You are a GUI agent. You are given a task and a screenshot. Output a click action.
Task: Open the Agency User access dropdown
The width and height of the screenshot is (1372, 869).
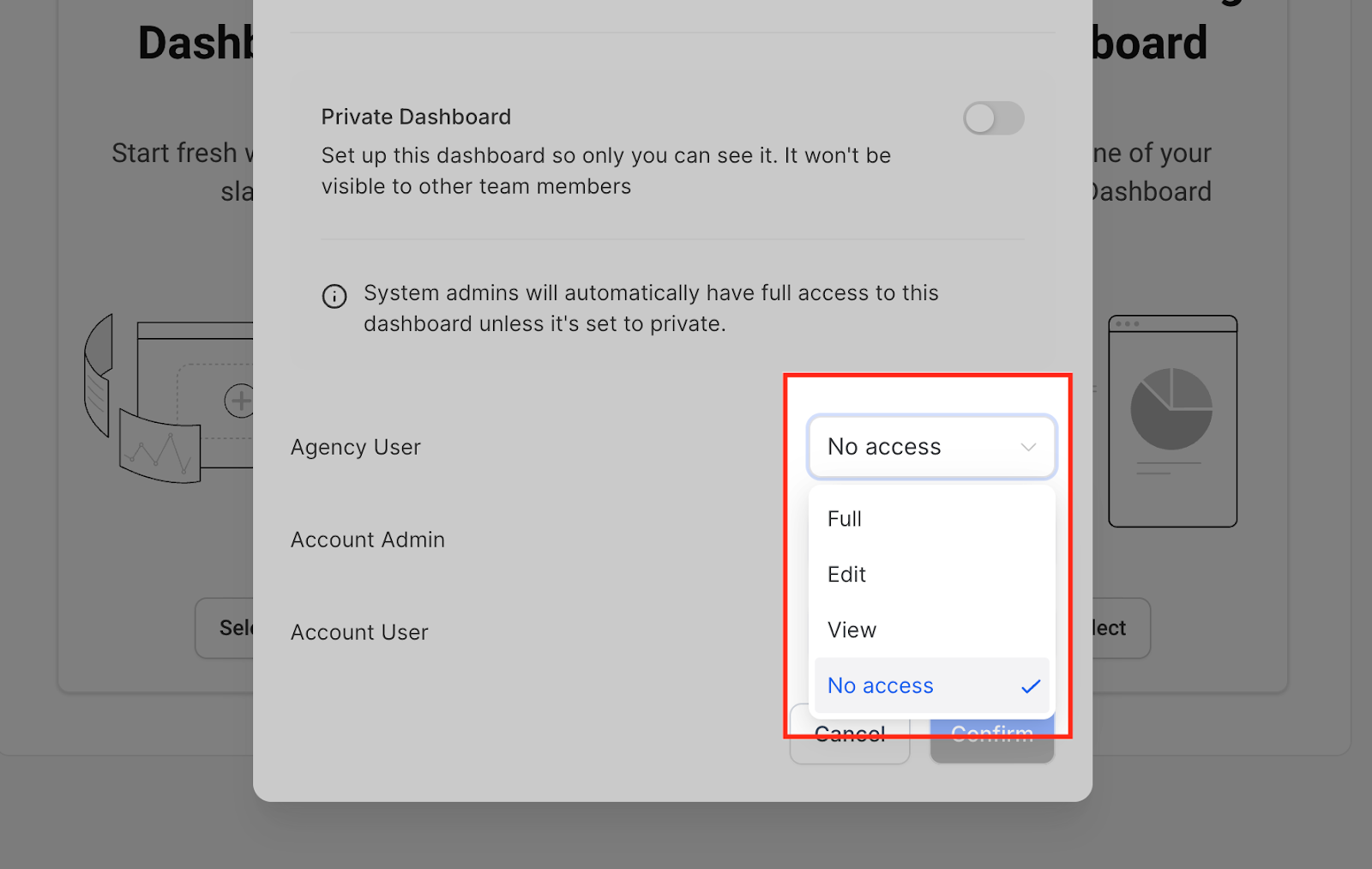click(x=930, y=447)
